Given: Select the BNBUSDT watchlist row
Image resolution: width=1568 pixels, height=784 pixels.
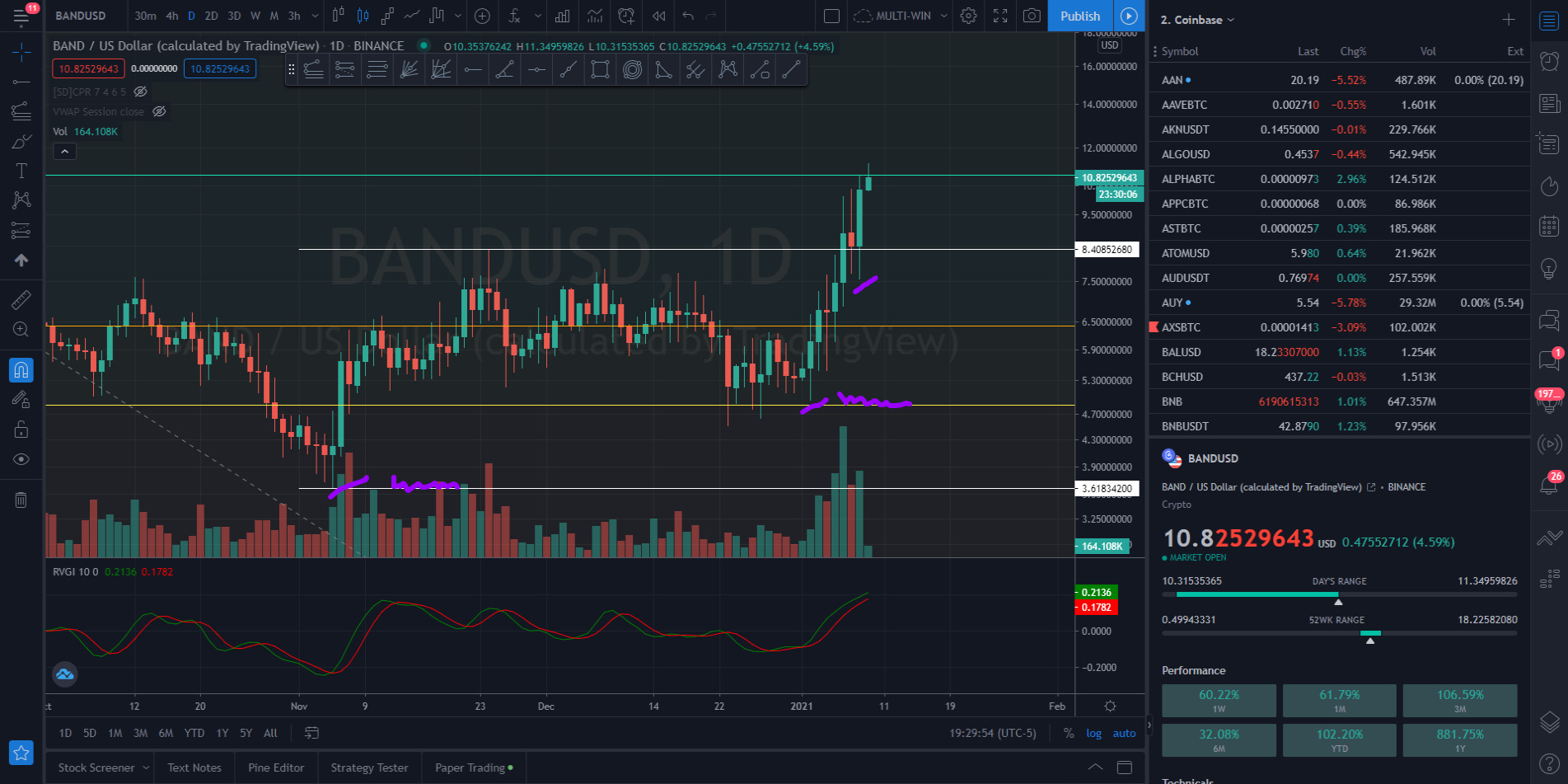Looking at the screenshot, I should point(1339,426).
